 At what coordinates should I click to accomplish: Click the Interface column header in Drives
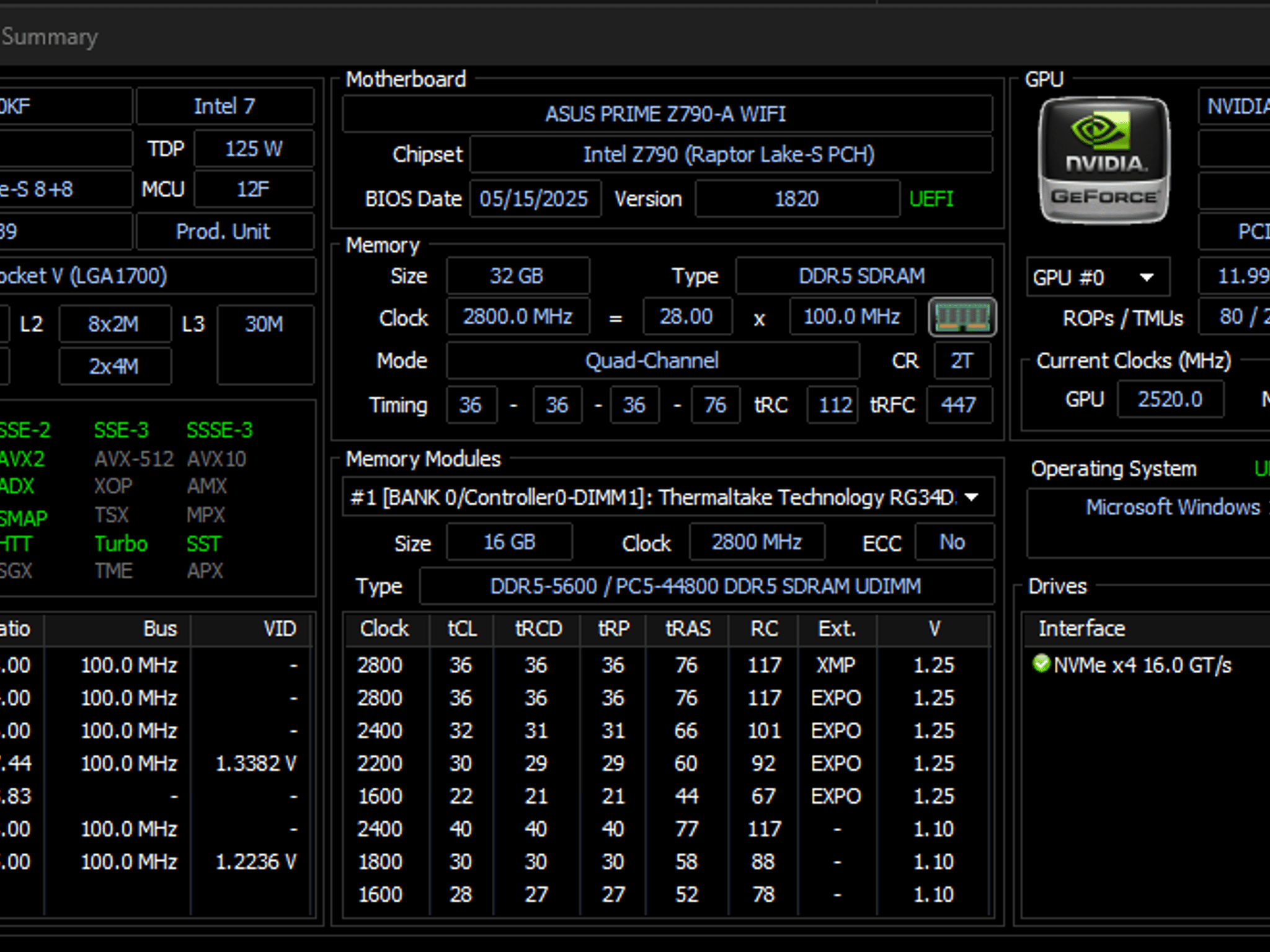pos(1081,628)
